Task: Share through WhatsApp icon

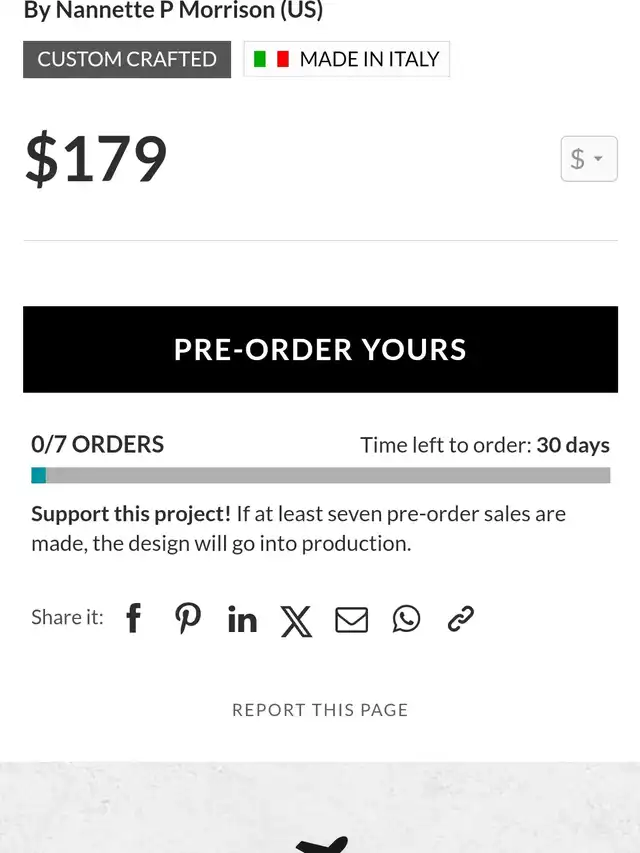Action: pos(406,619)
